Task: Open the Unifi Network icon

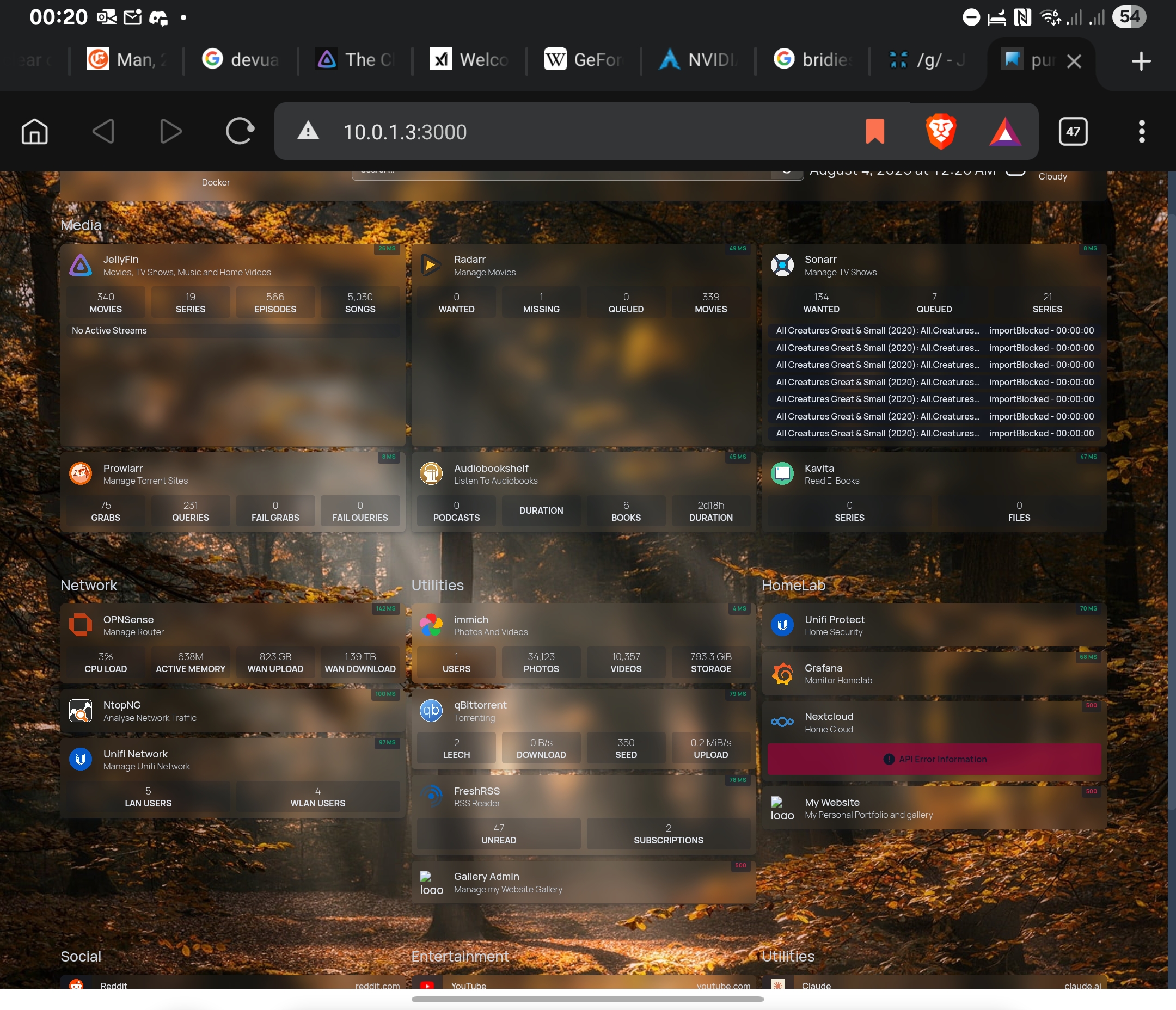Action: tap(81, 759)
